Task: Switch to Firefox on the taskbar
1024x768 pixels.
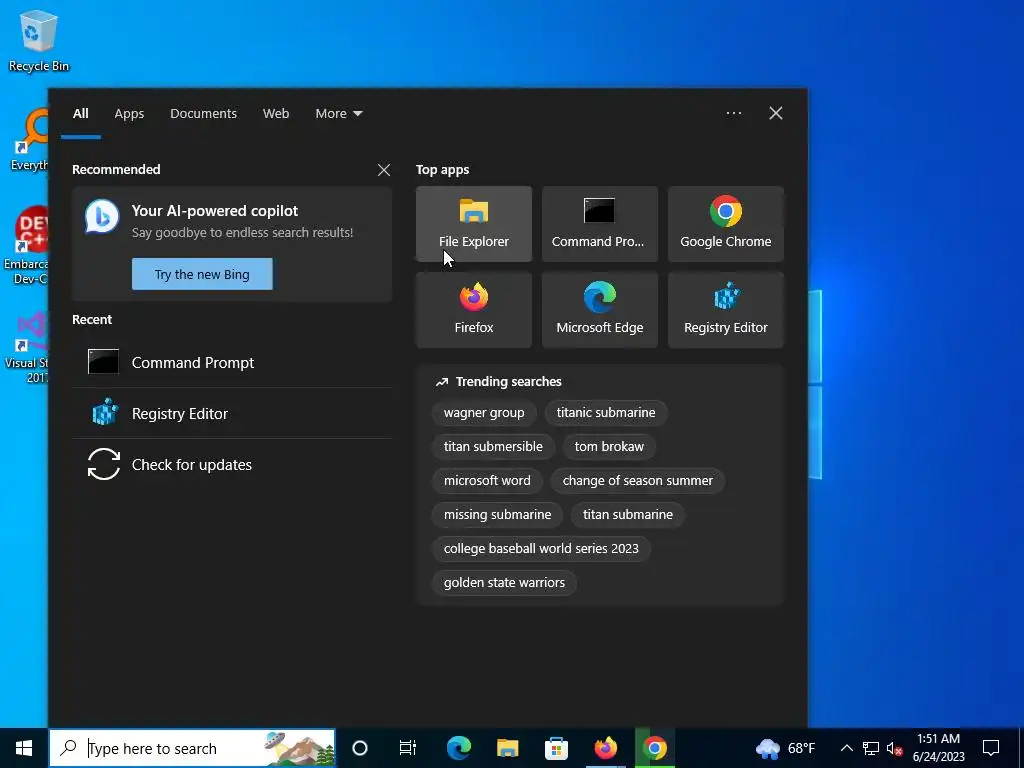Action: pos(605,748)
